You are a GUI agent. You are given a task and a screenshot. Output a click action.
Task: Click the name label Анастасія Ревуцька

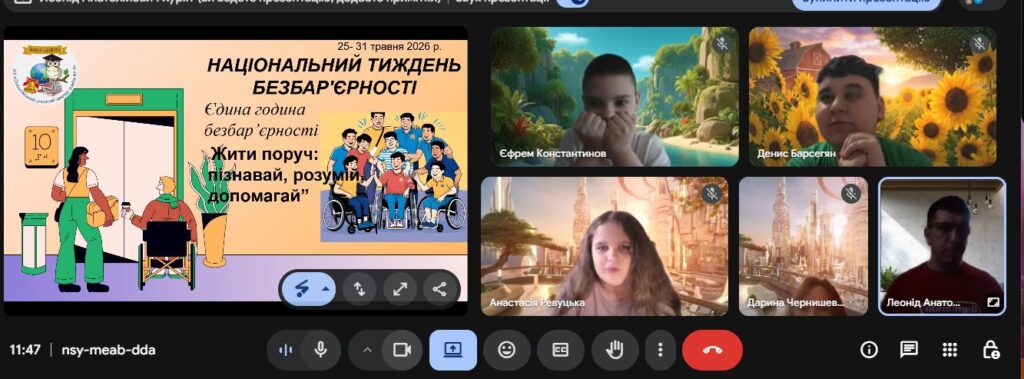(x=537, y=303)
